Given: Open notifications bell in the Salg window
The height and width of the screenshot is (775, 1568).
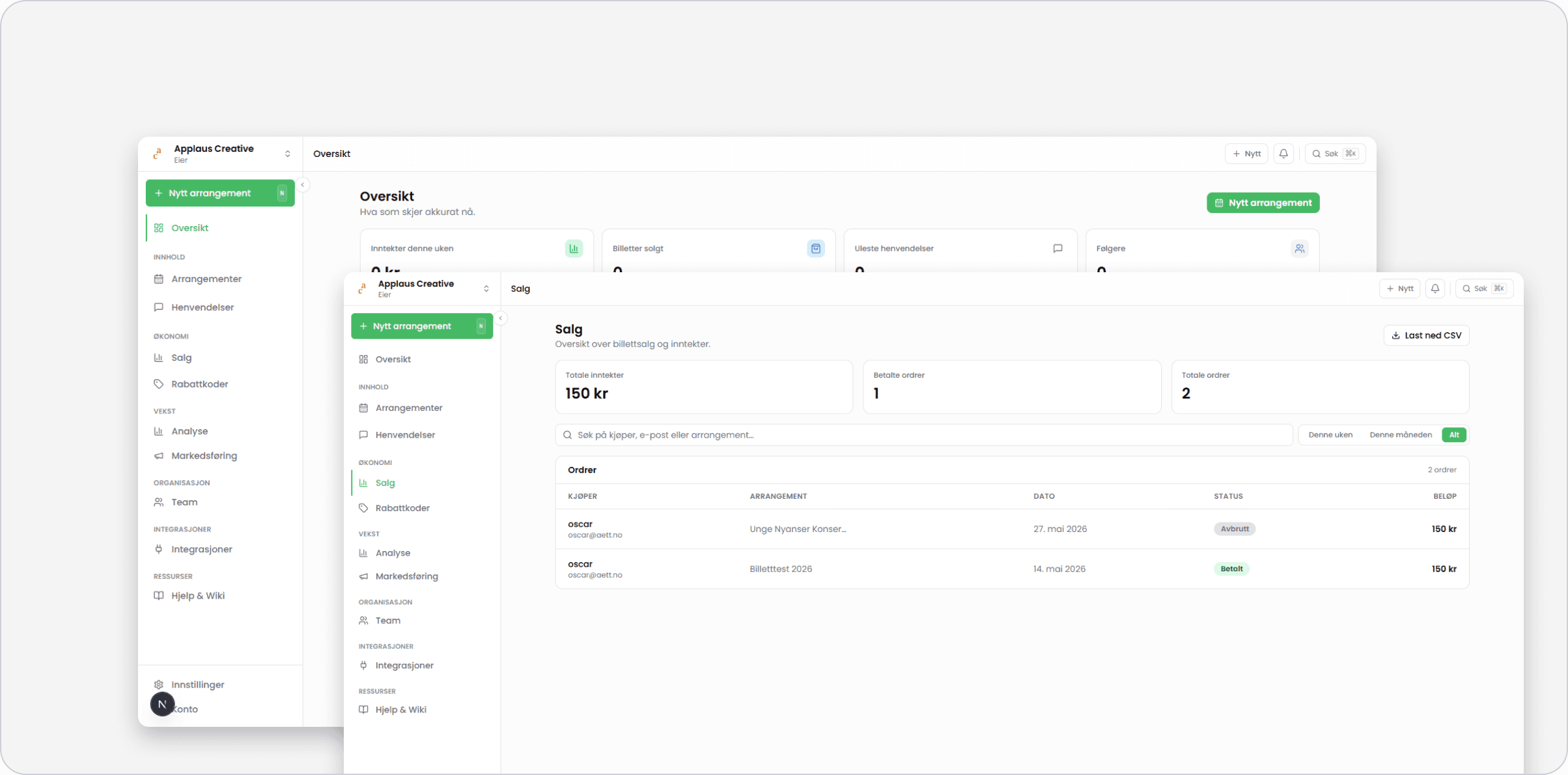Looking at the screenshot, I should pos(1435,289).
